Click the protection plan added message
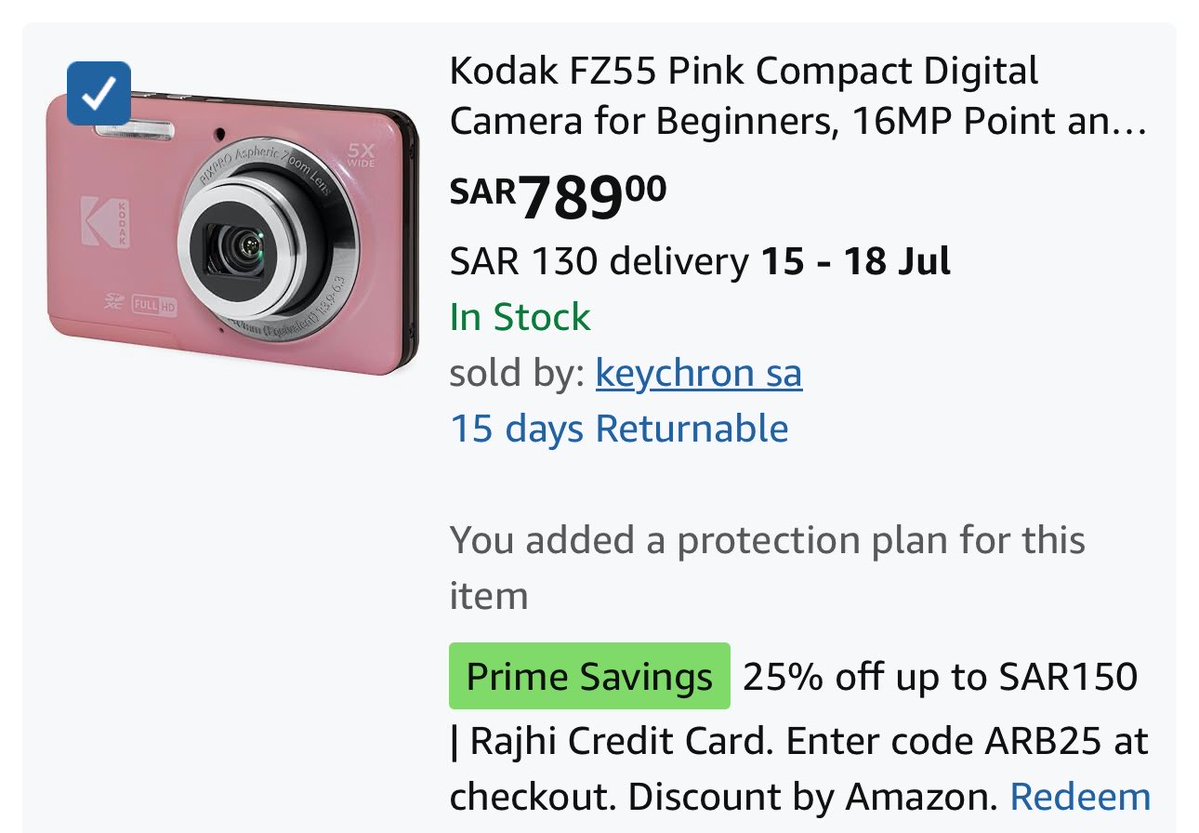The image size is (1199, 833). coord(767,568)
